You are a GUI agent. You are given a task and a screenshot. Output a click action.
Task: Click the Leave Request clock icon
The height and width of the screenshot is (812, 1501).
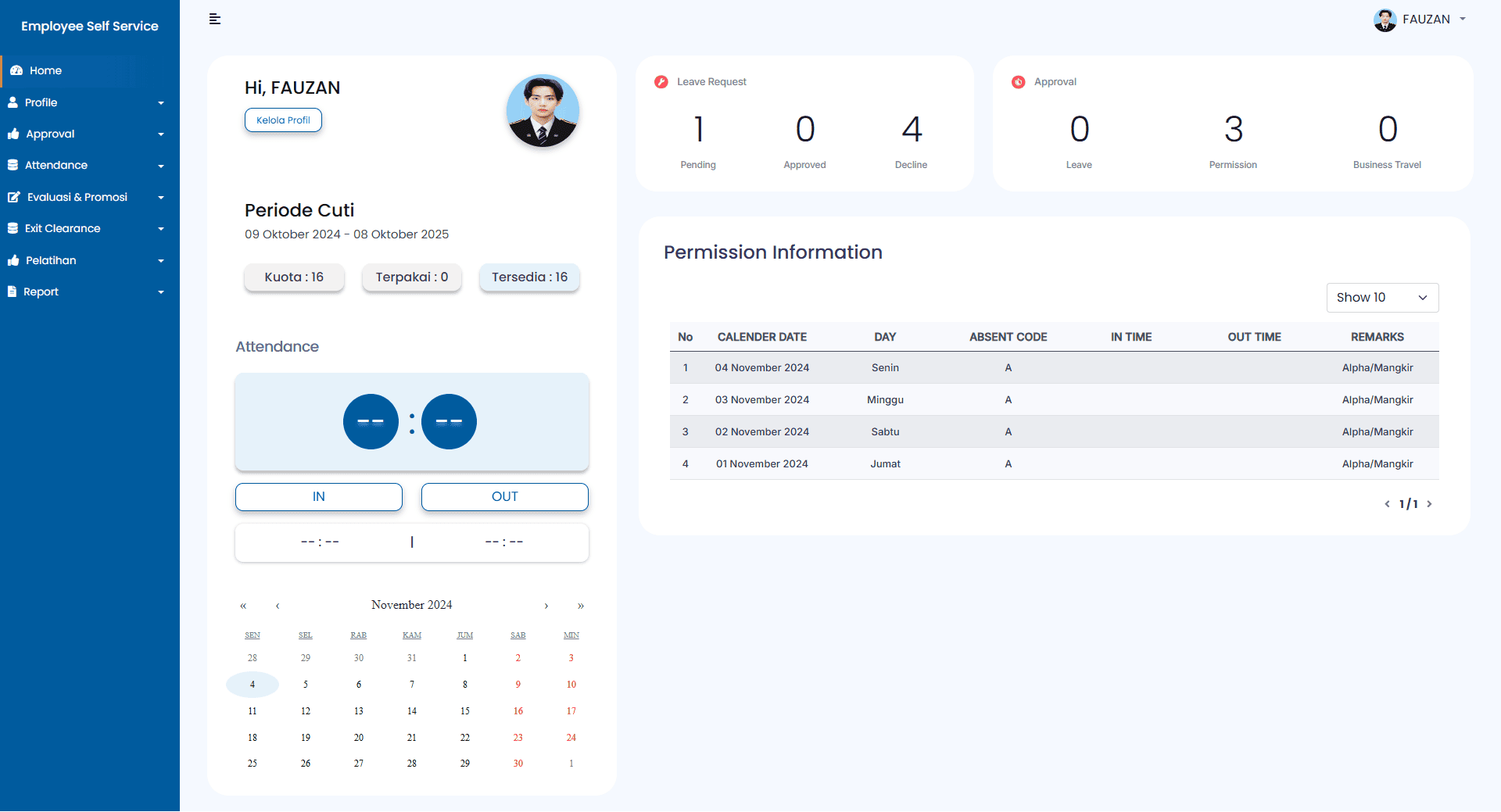(x=661, y=81)
